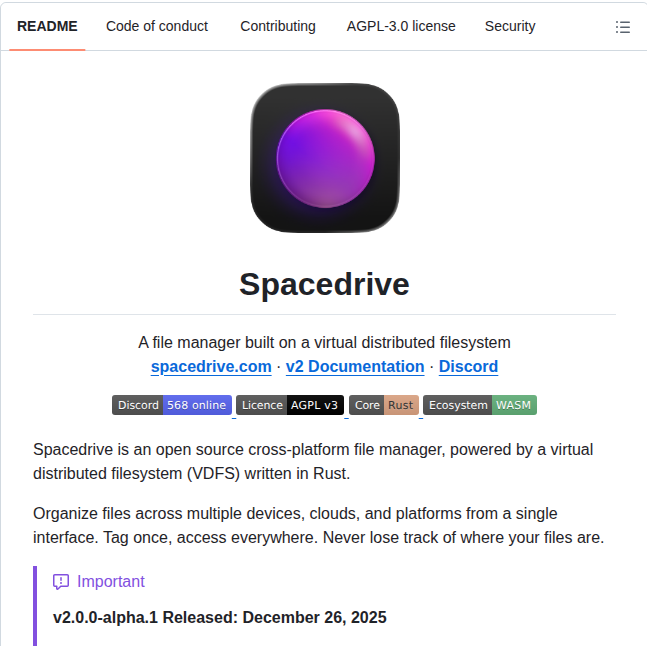Switch to the Security tab
The image size is (647, 646).
click(x=510, y=26)
